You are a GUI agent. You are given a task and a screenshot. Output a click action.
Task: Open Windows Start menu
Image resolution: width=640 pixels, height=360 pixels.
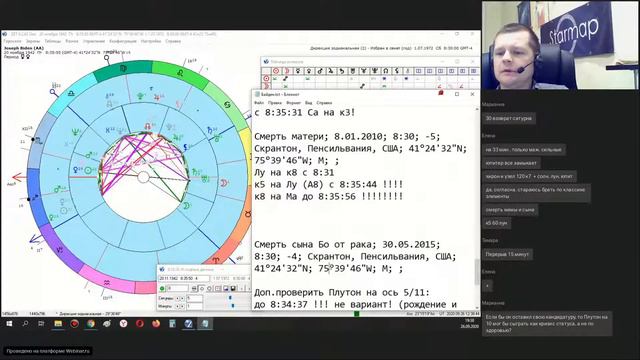(9, 324)
